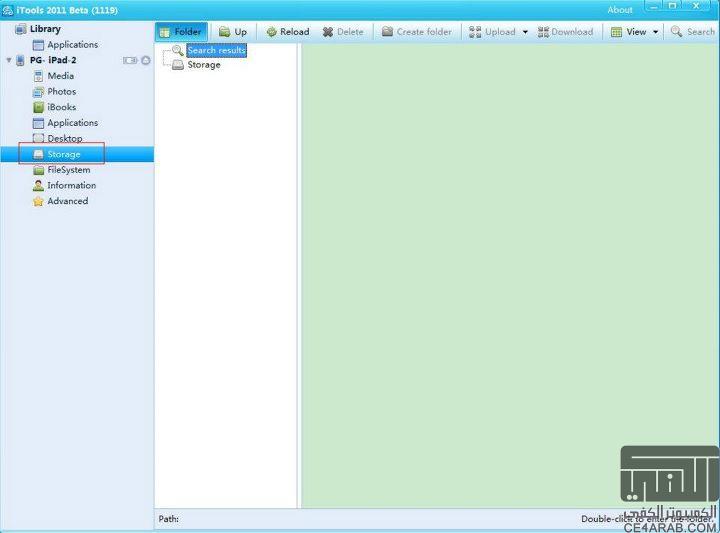Click the View button

(629, 32)
